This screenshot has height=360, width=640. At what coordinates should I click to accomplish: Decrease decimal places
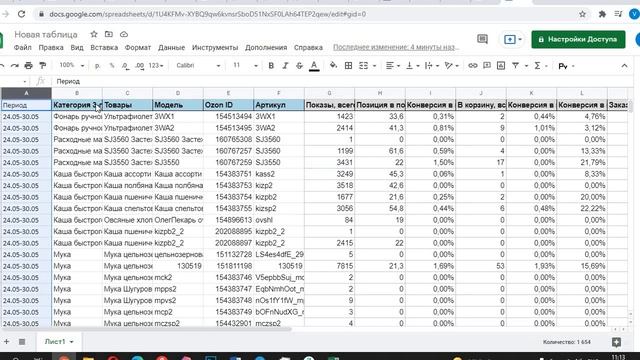[x=125, y=65]
